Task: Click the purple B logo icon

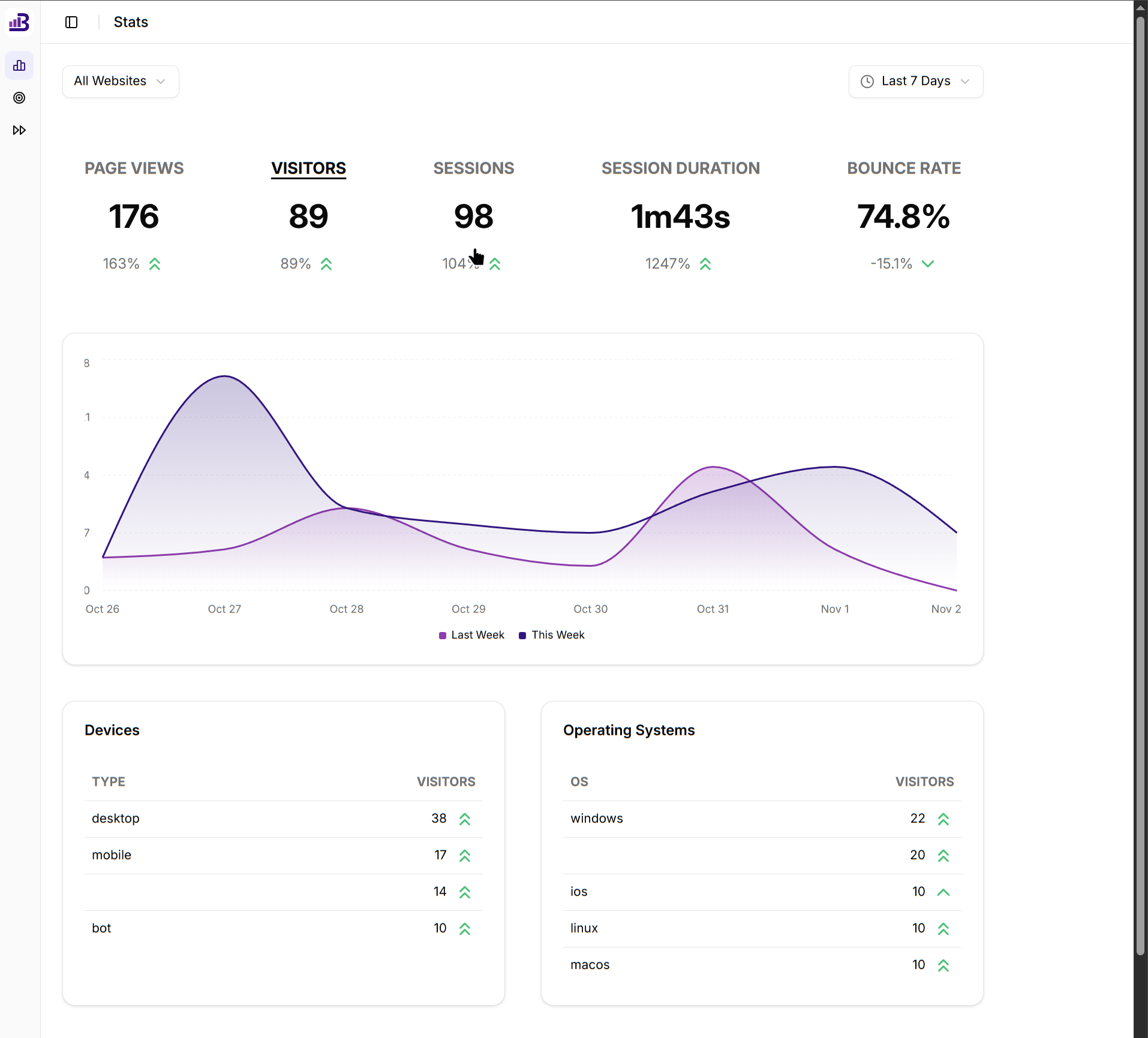Action: (19, 22)
